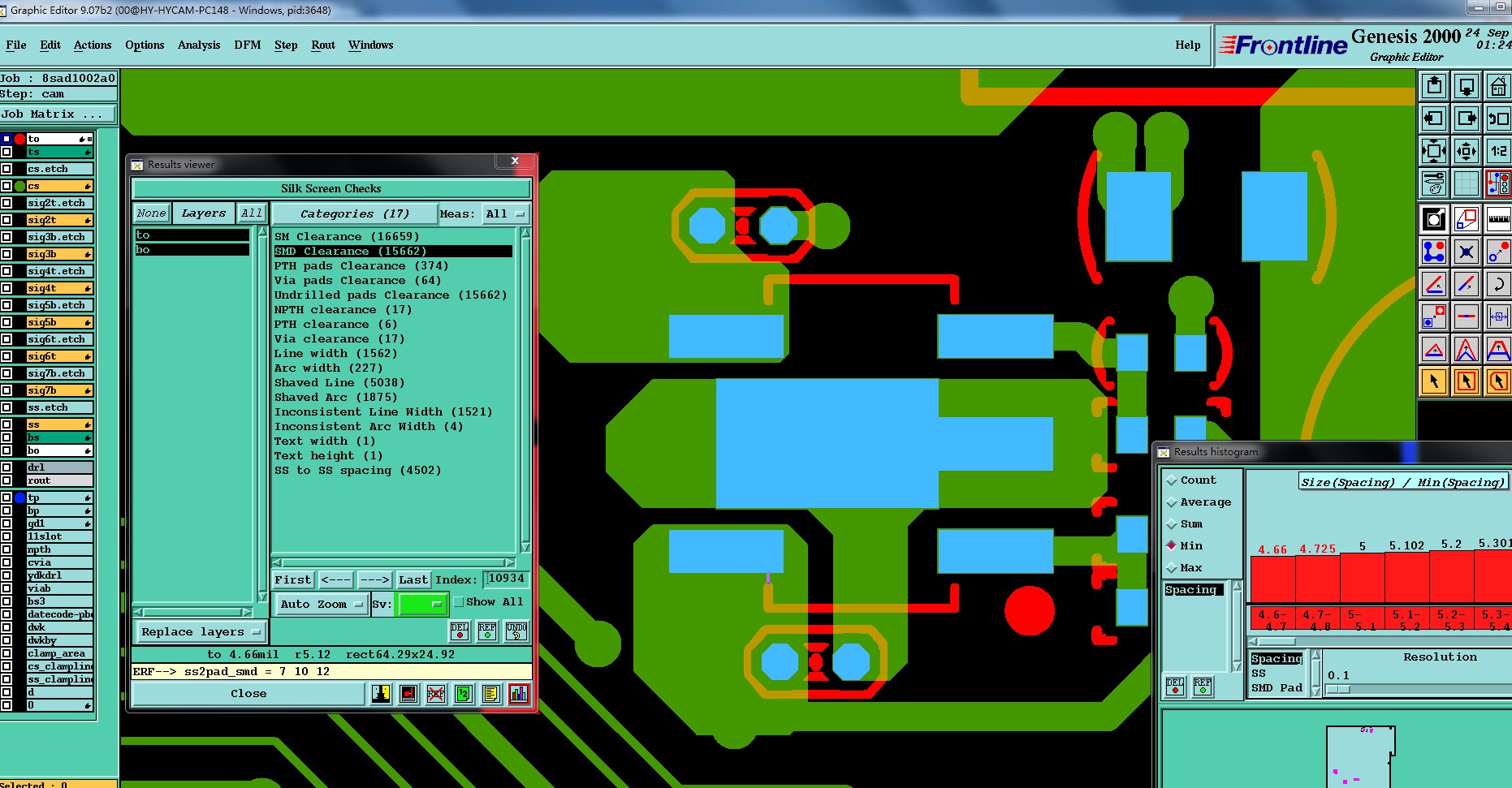
Task: Select the arrow in red rectangle selection tool
Action: tap(1467, 381)
